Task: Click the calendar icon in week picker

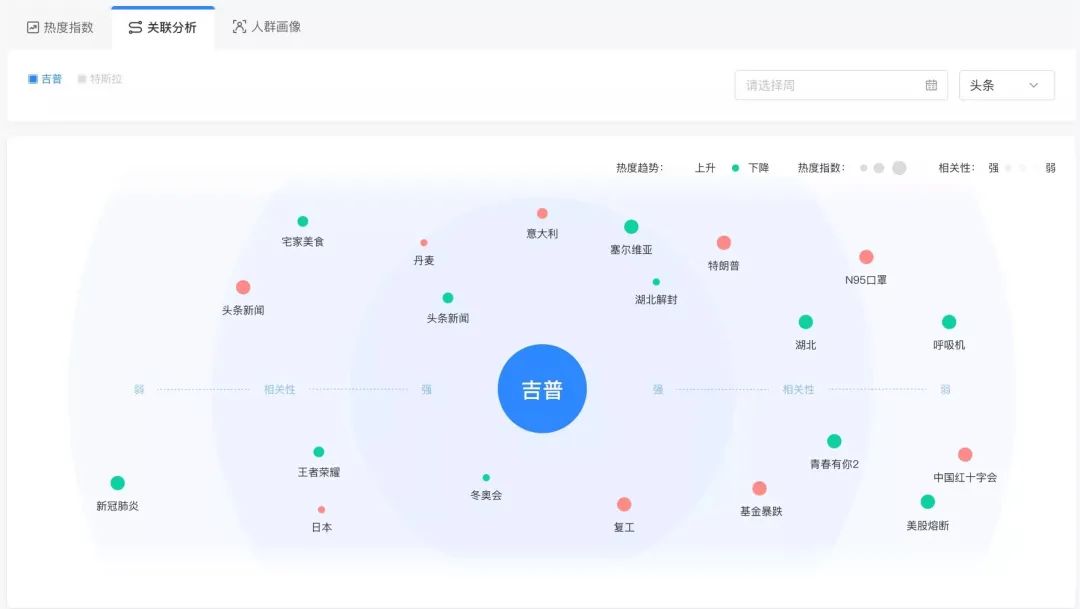Action: [x=931, y=85]
